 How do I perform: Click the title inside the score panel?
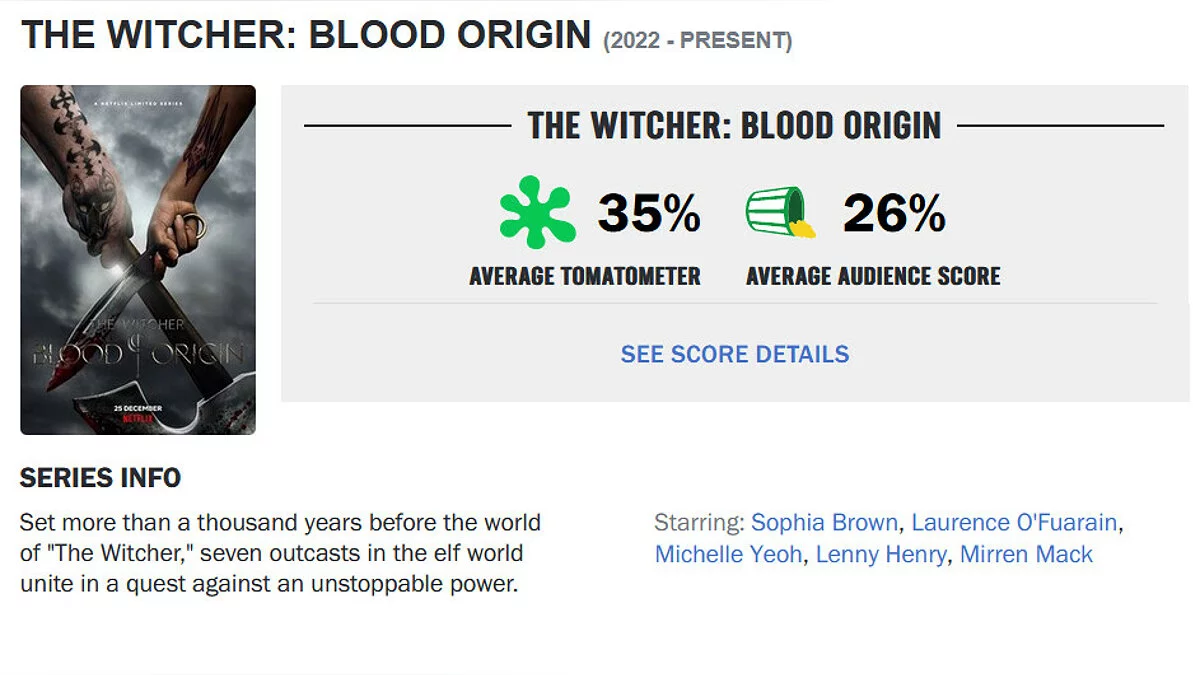(734, 126)
